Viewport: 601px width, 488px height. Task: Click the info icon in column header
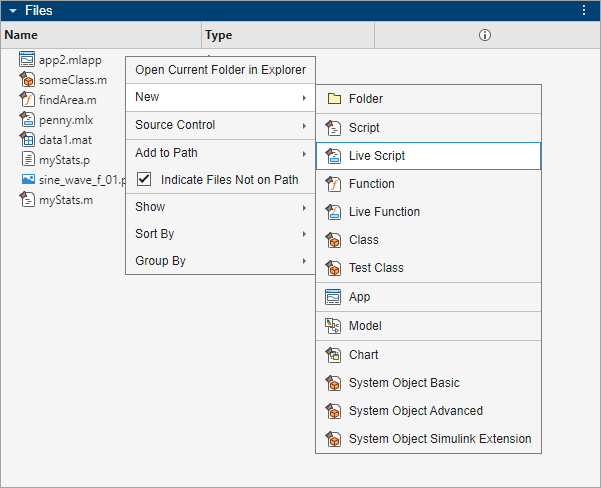point(485,35)
